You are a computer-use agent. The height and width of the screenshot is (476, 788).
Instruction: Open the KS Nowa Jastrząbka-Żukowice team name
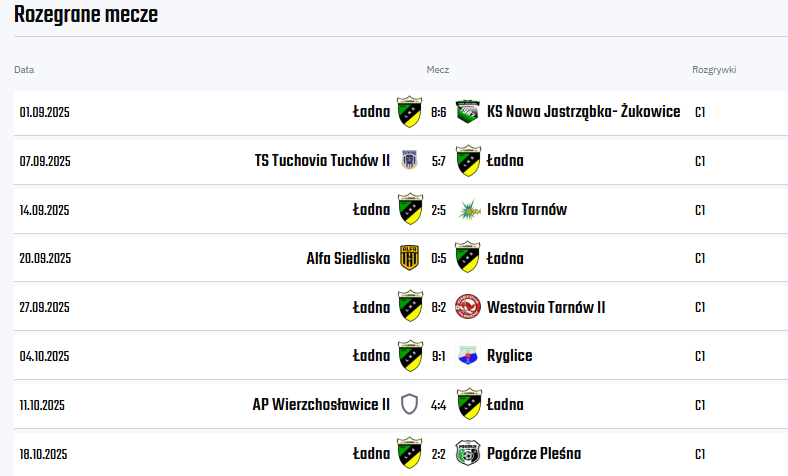click(x=583, y=112)
